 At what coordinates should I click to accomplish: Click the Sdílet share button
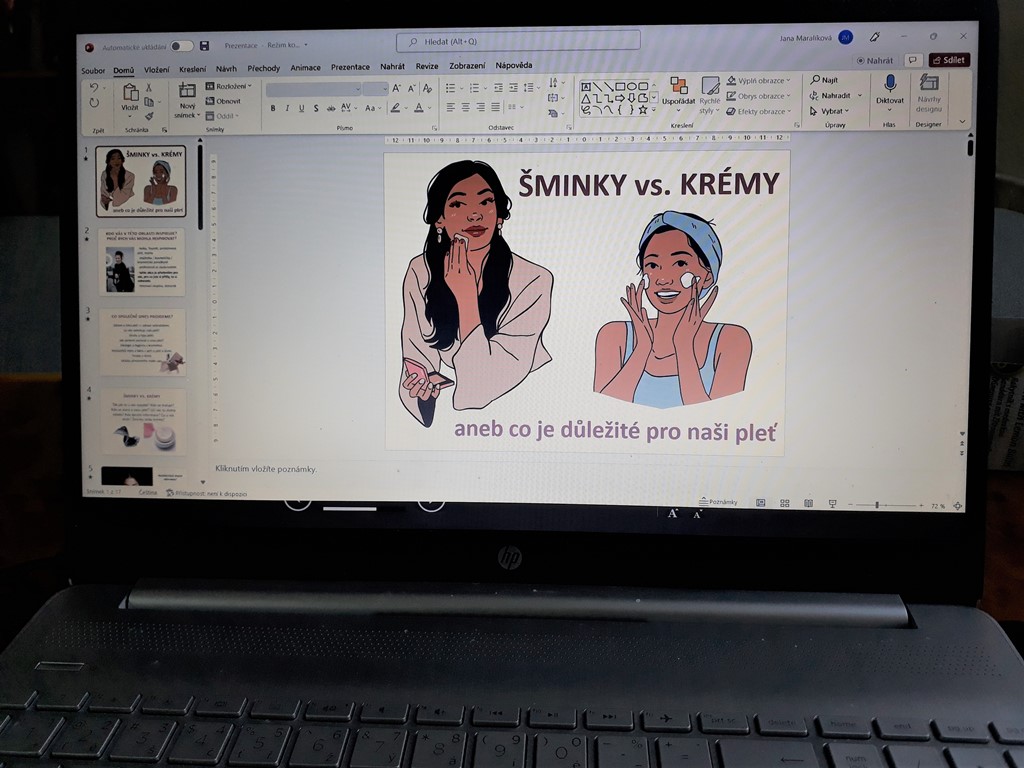[x=948, y=60]
